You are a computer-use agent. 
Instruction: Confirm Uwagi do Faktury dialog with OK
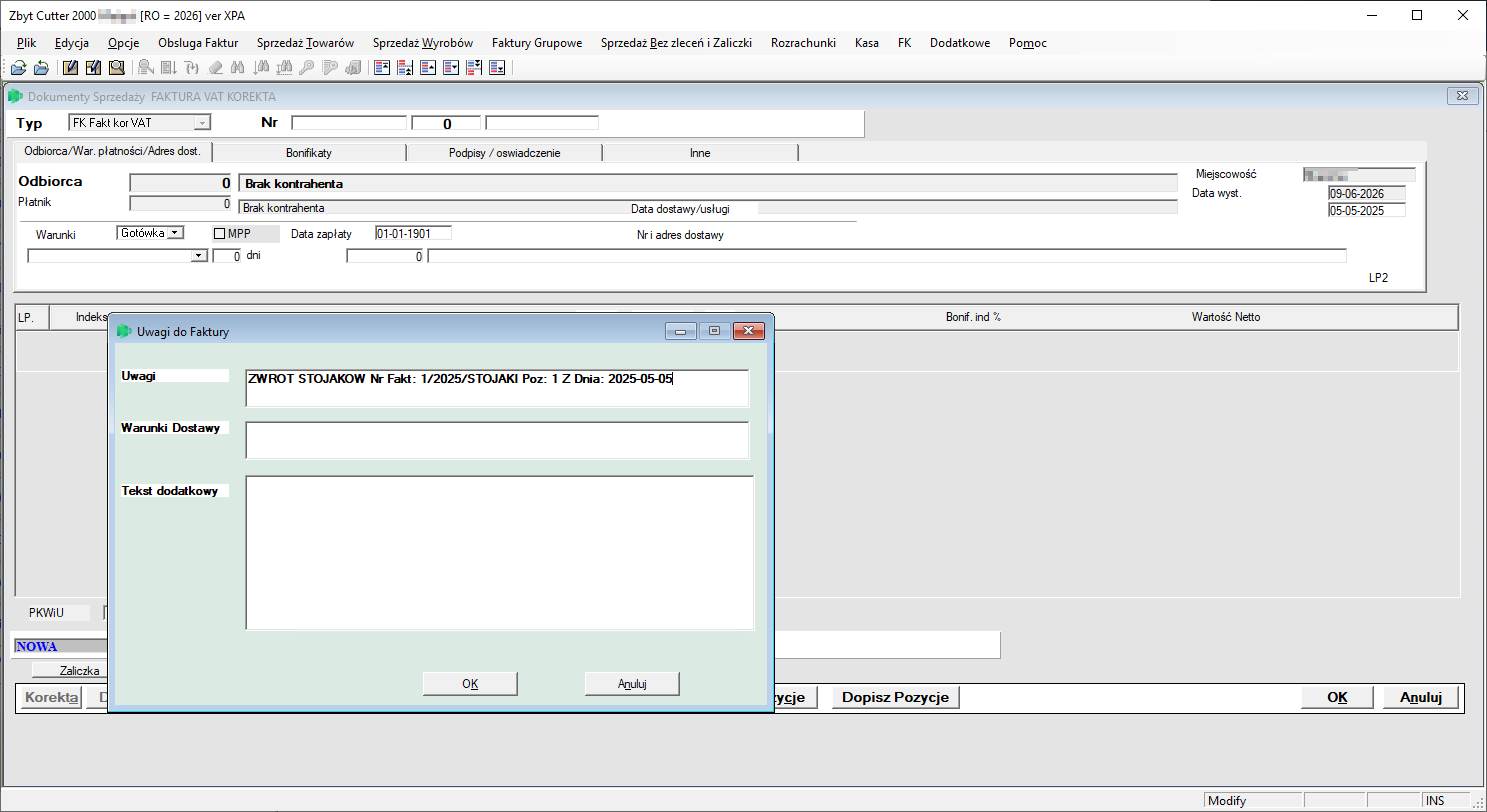click(x=470, y=684)
